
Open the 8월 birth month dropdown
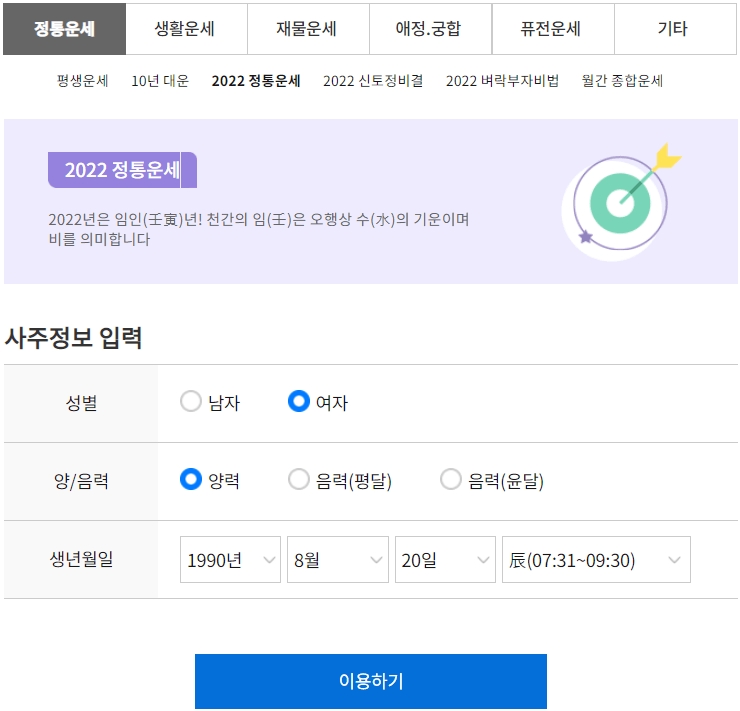(338, 560)
